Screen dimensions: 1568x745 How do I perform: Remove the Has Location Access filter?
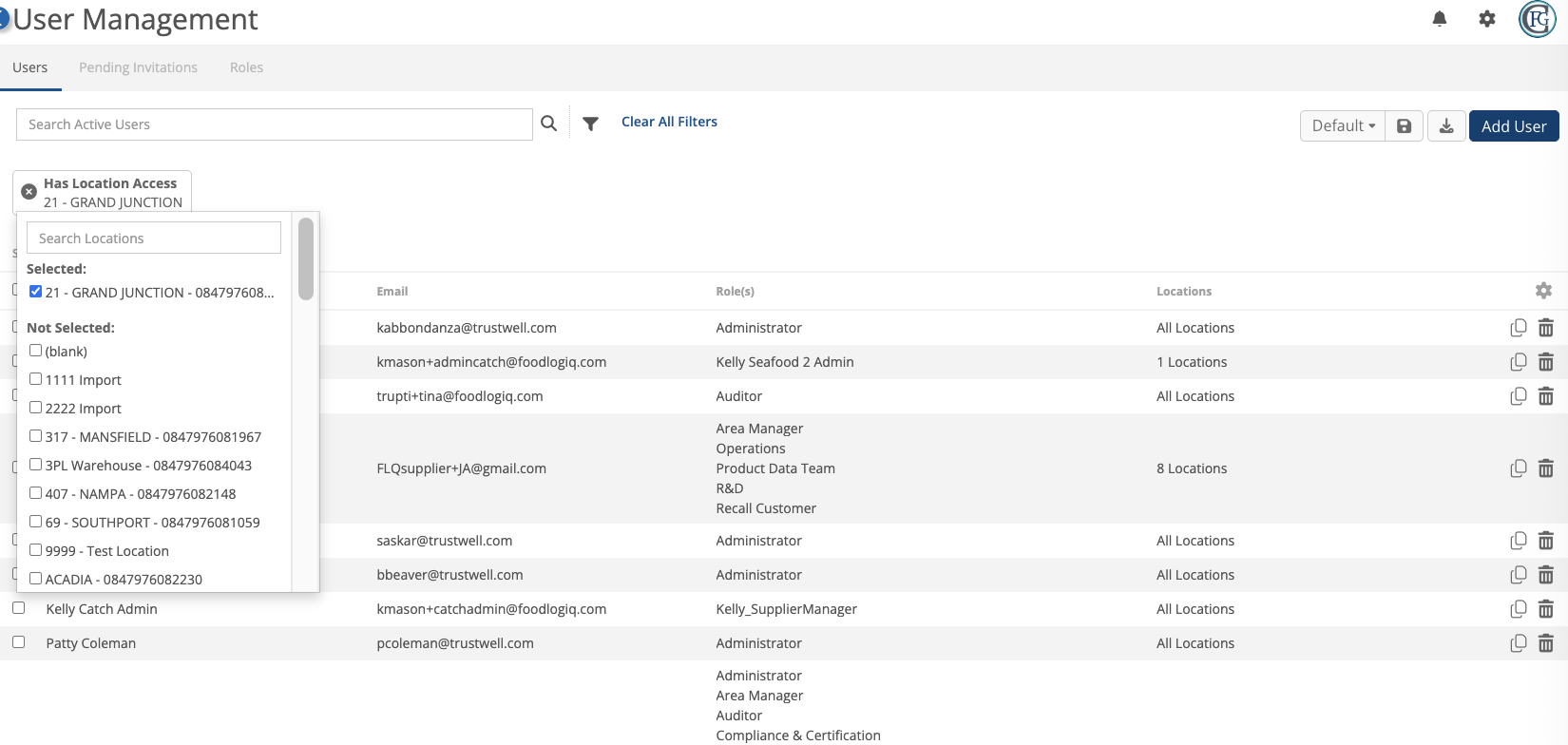click(x=29, y=192)
